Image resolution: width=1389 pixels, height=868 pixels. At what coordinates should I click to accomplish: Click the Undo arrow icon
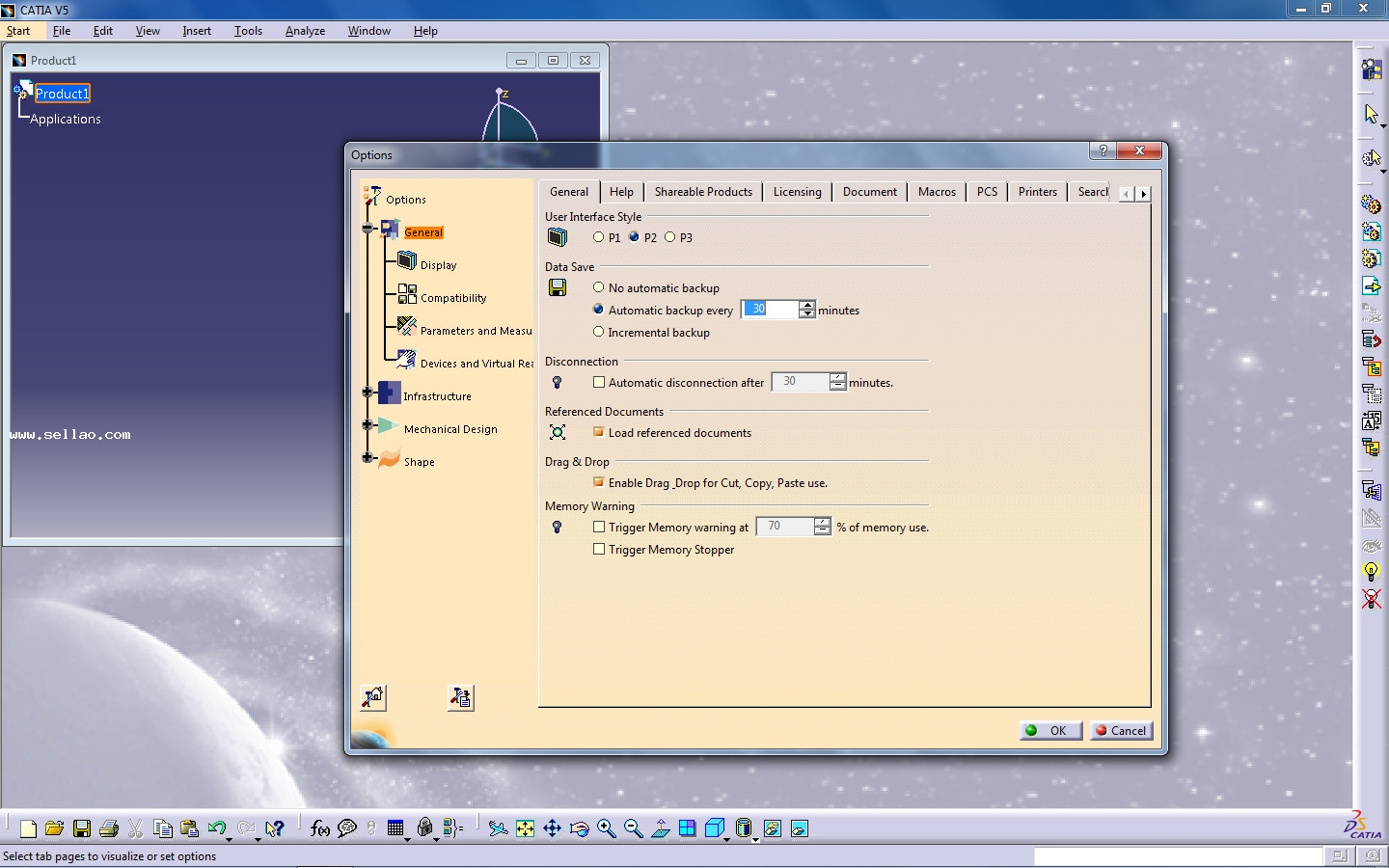click(216, 827)
